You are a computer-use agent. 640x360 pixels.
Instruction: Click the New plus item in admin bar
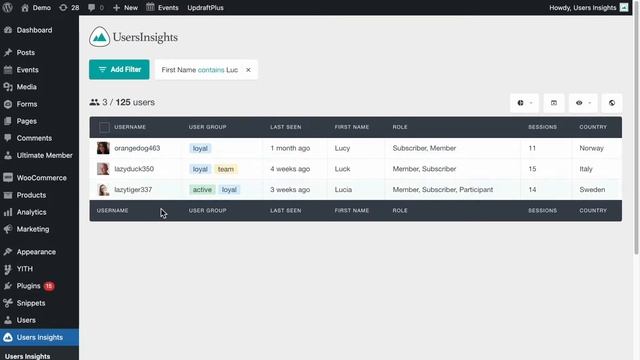[125, 8]
